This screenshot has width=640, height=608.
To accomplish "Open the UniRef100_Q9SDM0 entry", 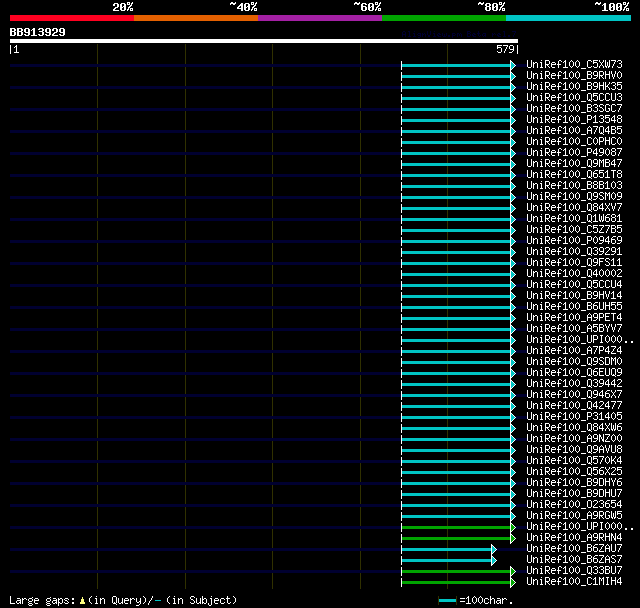I will point(574,362).
